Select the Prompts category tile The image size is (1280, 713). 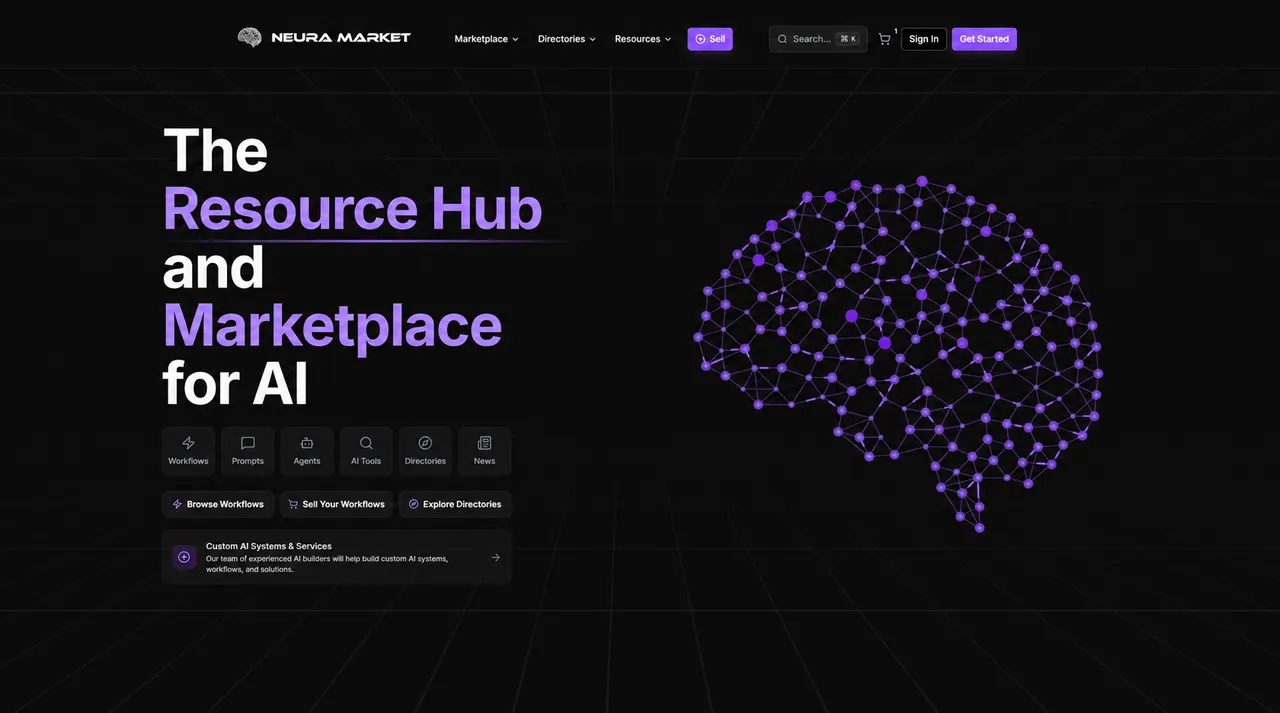pos(248,451)
